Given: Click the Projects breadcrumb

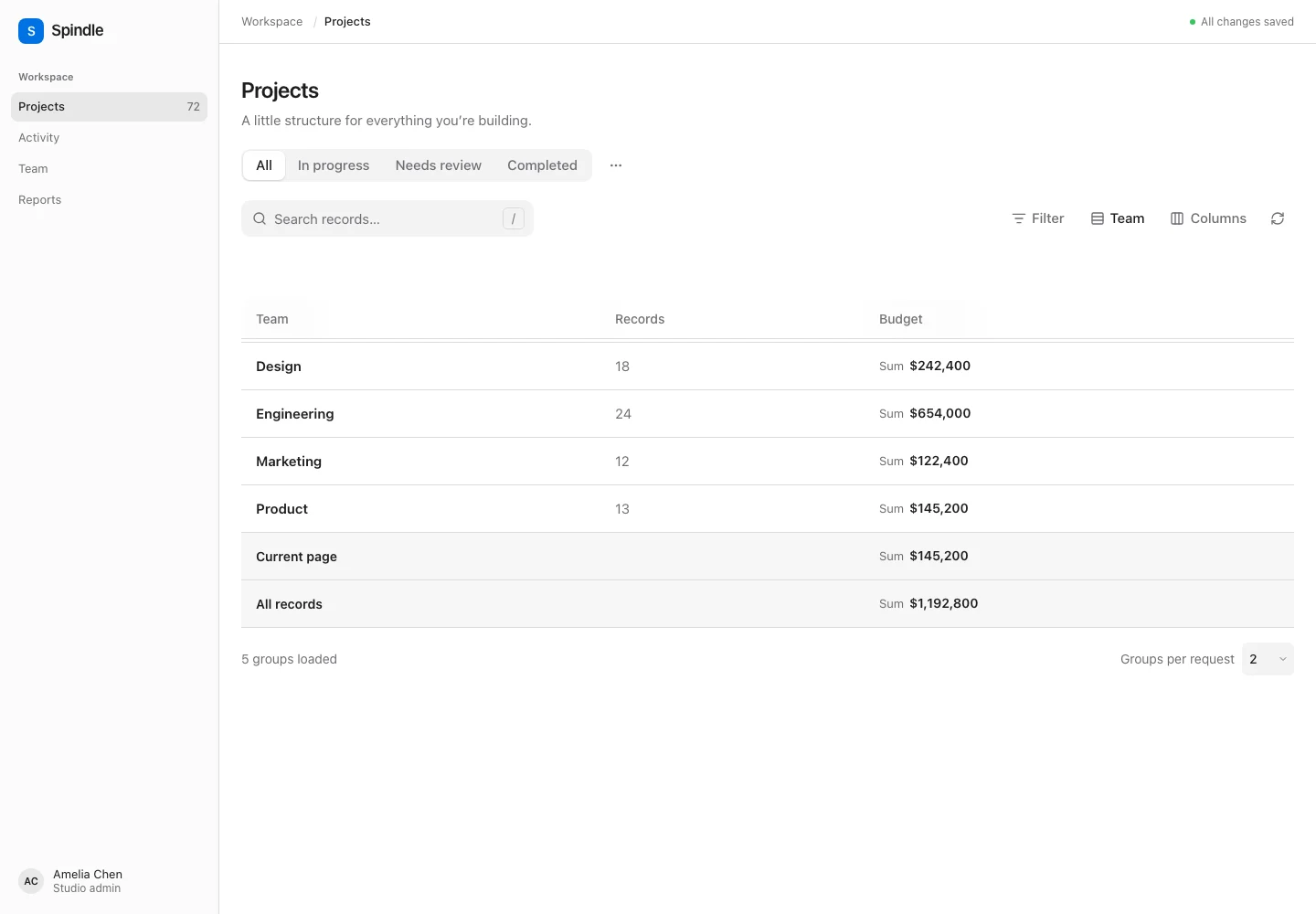Looking at the screenshot, I should click(x=347, y=22).
